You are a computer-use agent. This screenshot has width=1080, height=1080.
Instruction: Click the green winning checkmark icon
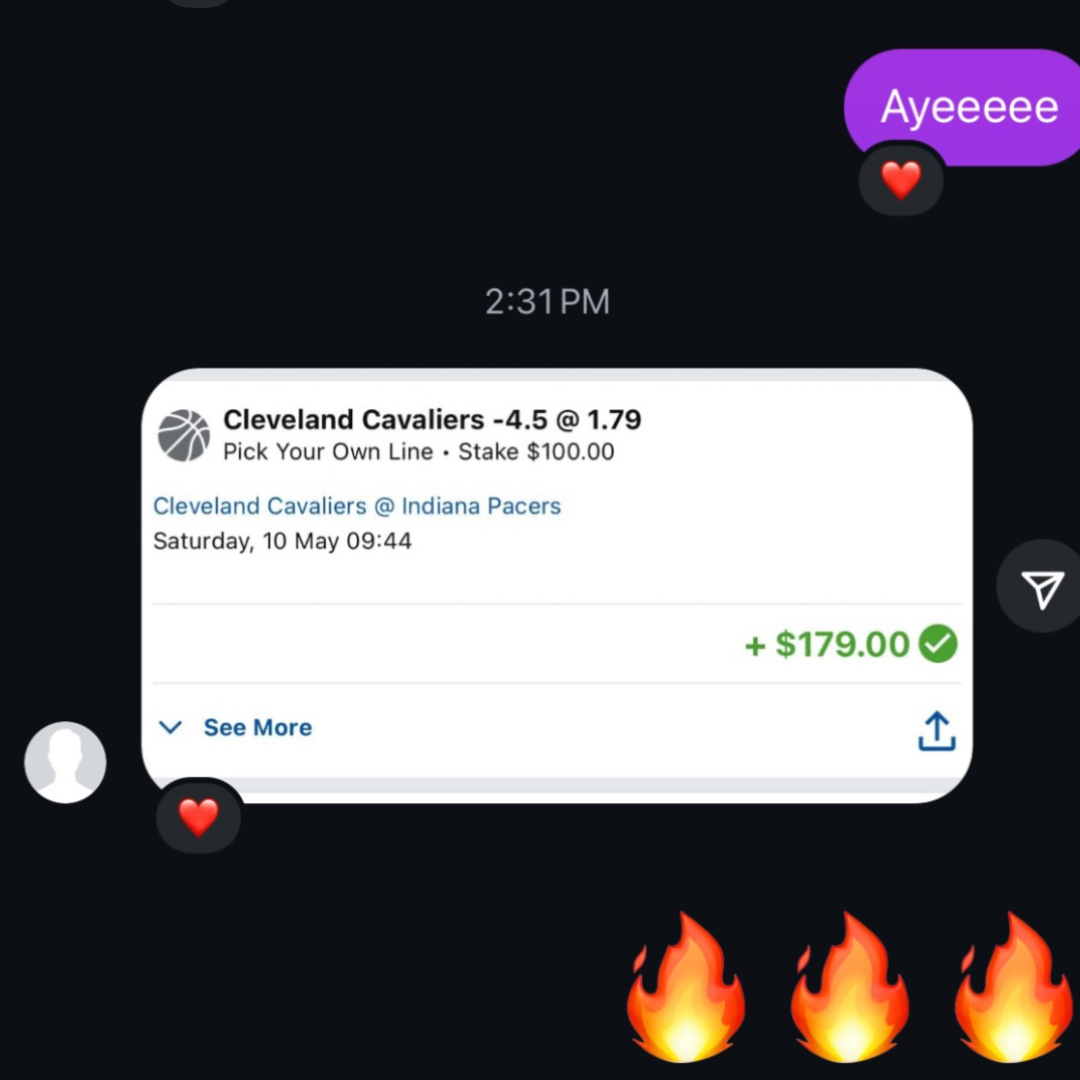(x=937, y=644)
